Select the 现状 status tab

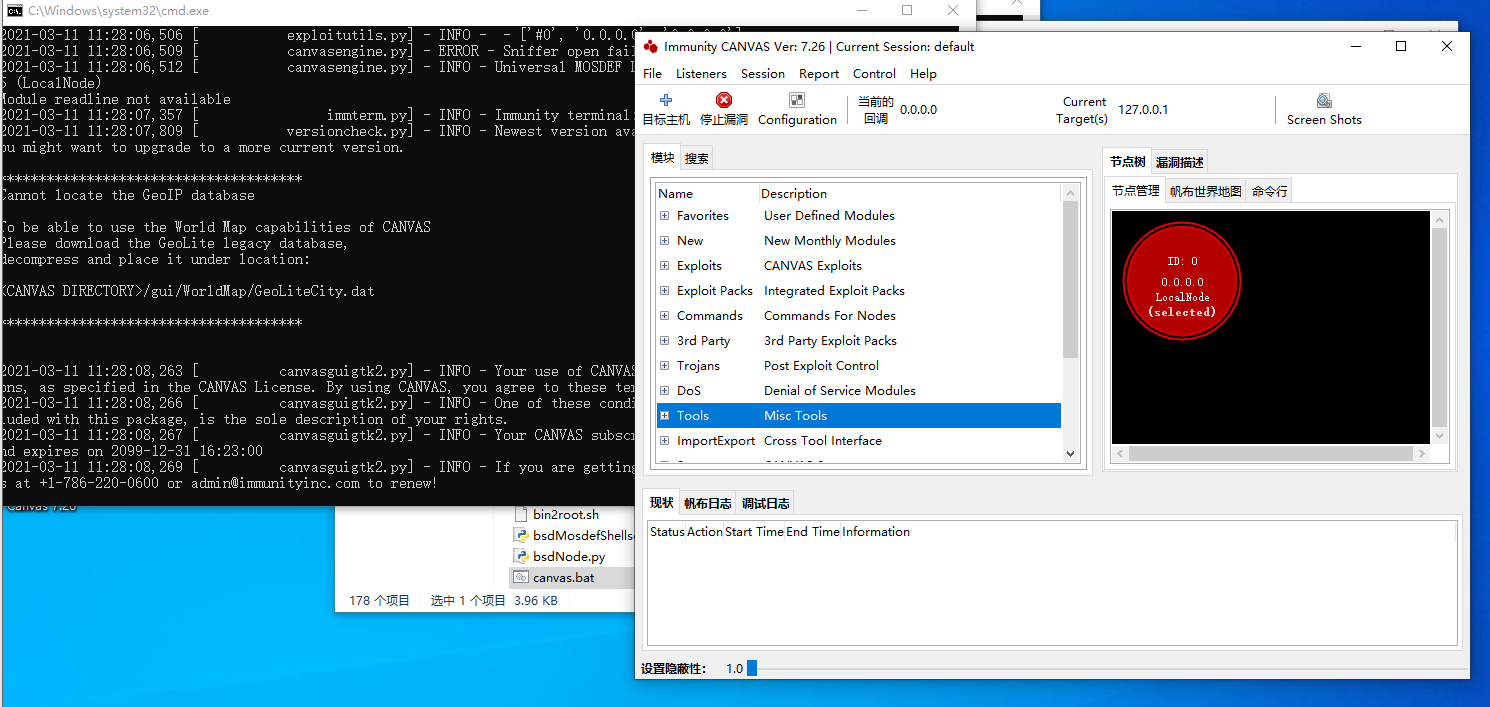click(x=662, y=502)
